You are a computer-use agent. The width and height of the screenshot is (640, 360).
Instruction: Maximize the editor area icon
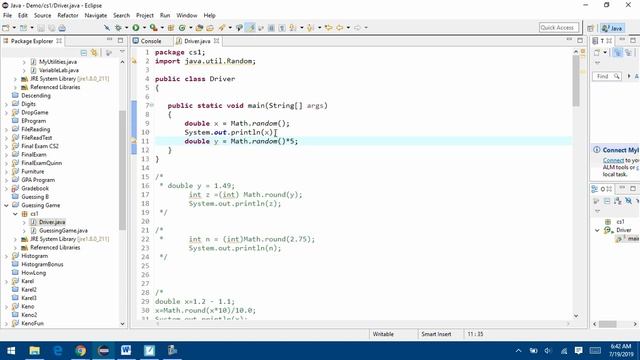click(x=580, y=40)
